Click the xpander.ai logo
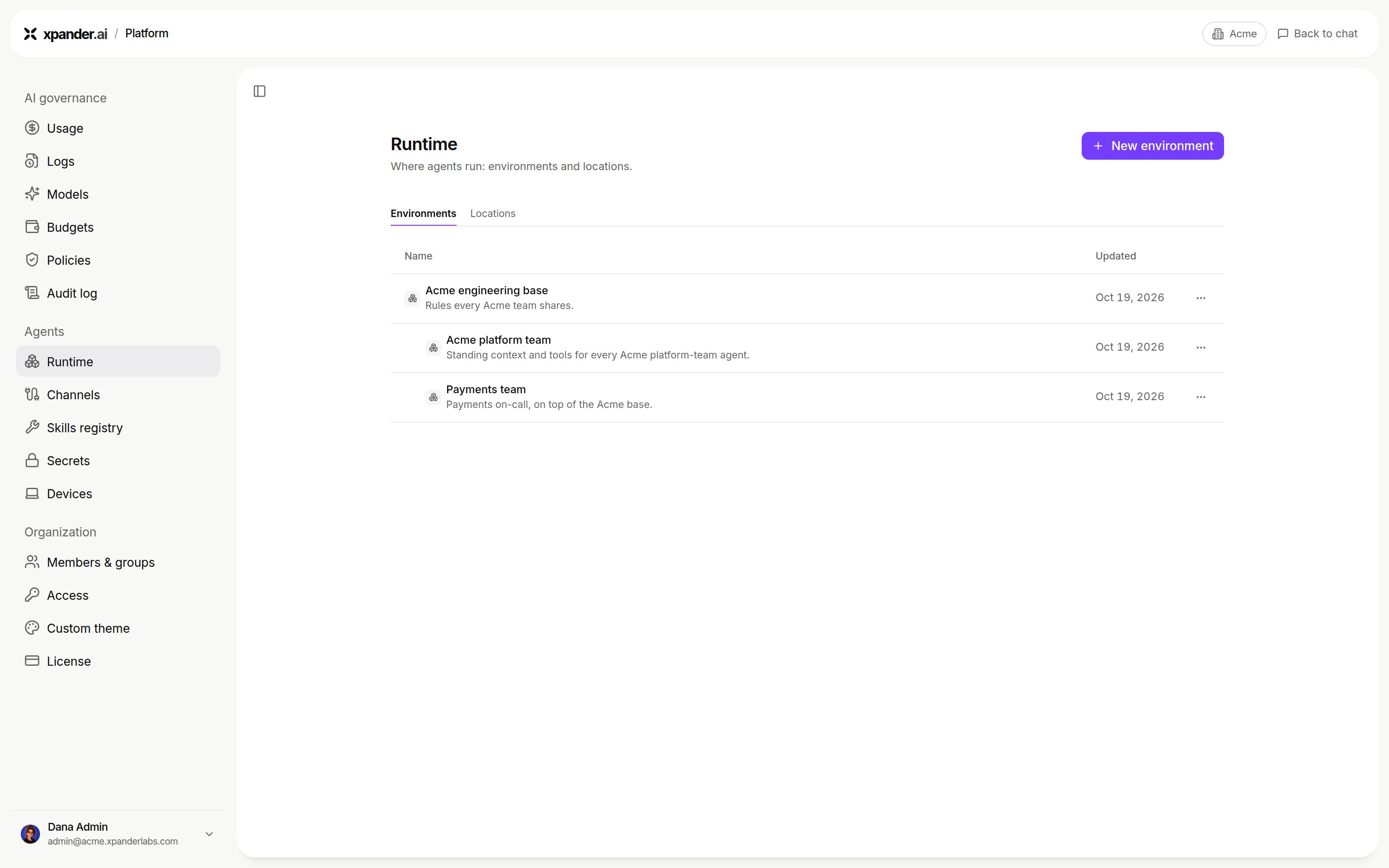Viewport: 1389px width, 868px height. [66, 34]
